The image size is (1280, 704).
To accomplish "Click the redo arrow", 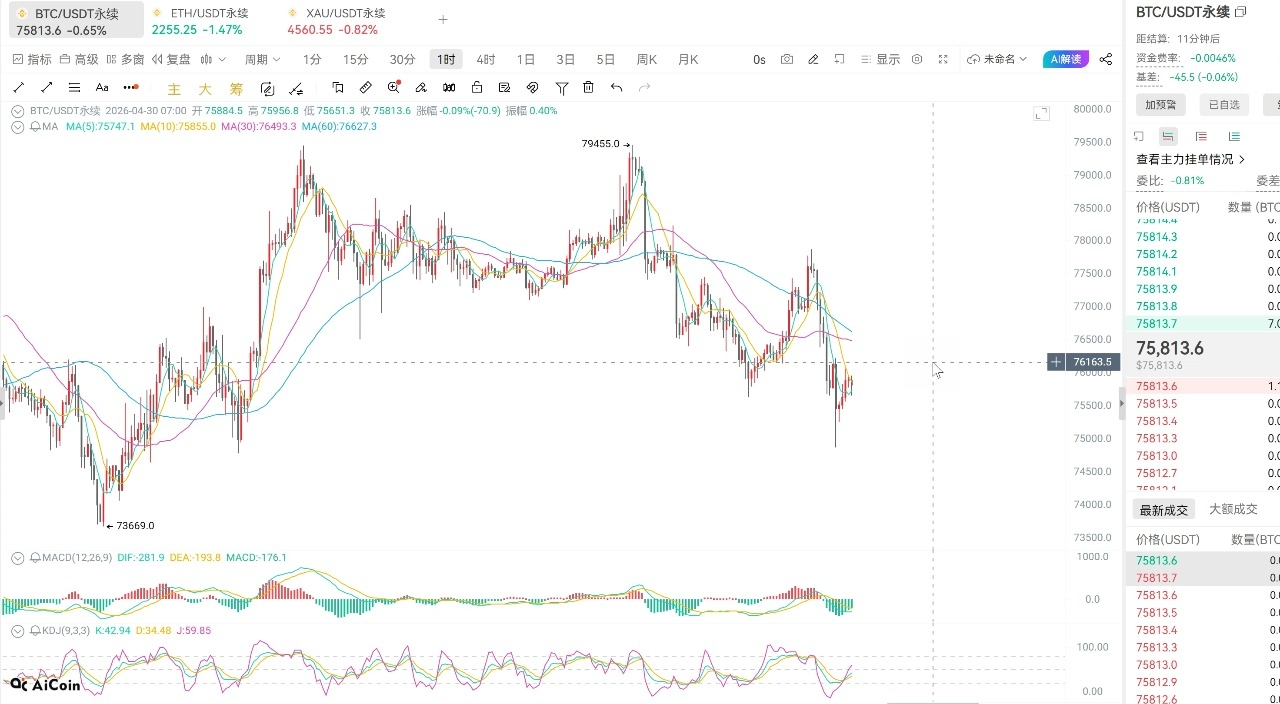I will 645,88.
